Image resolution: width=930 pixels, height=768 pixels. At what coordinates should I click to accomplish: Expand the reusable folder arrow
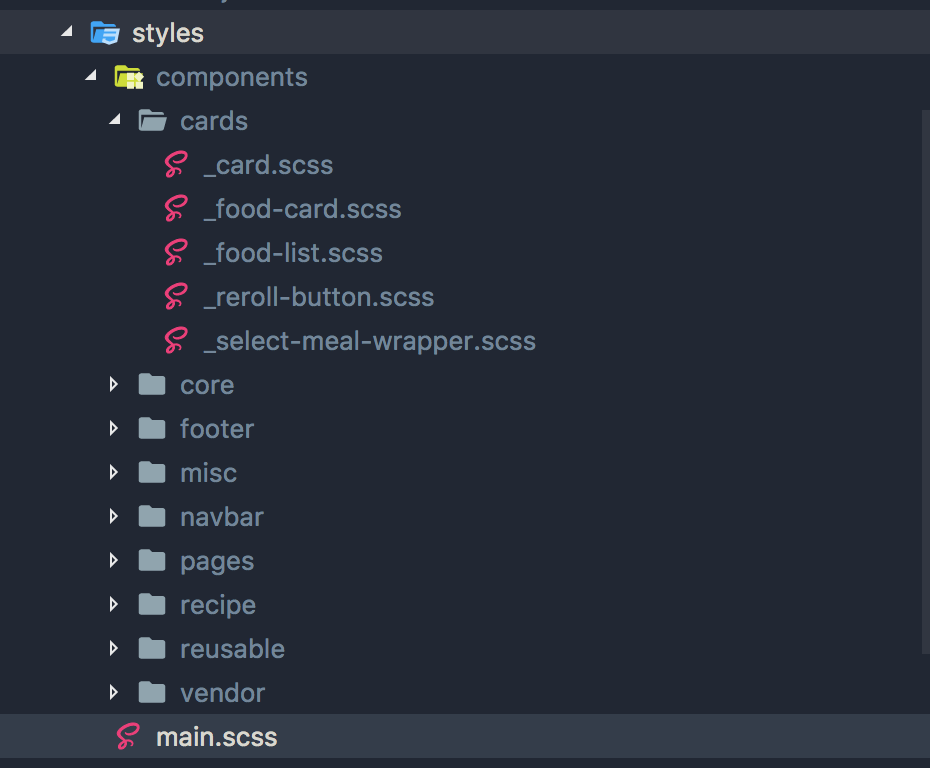tap(114, 648)
